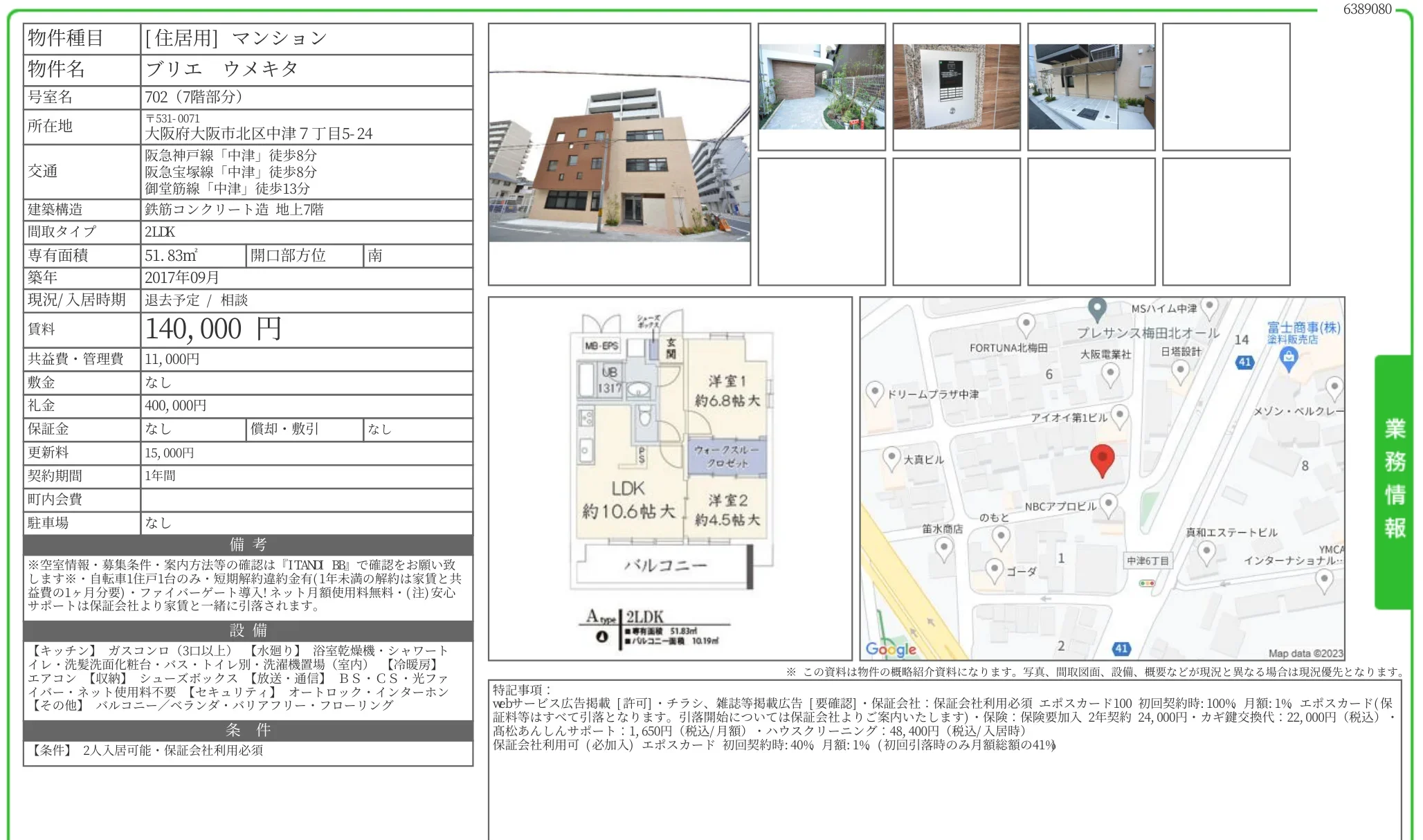
Task: Click the route 41 shield near 富士商事
Action: [1244, 362]
